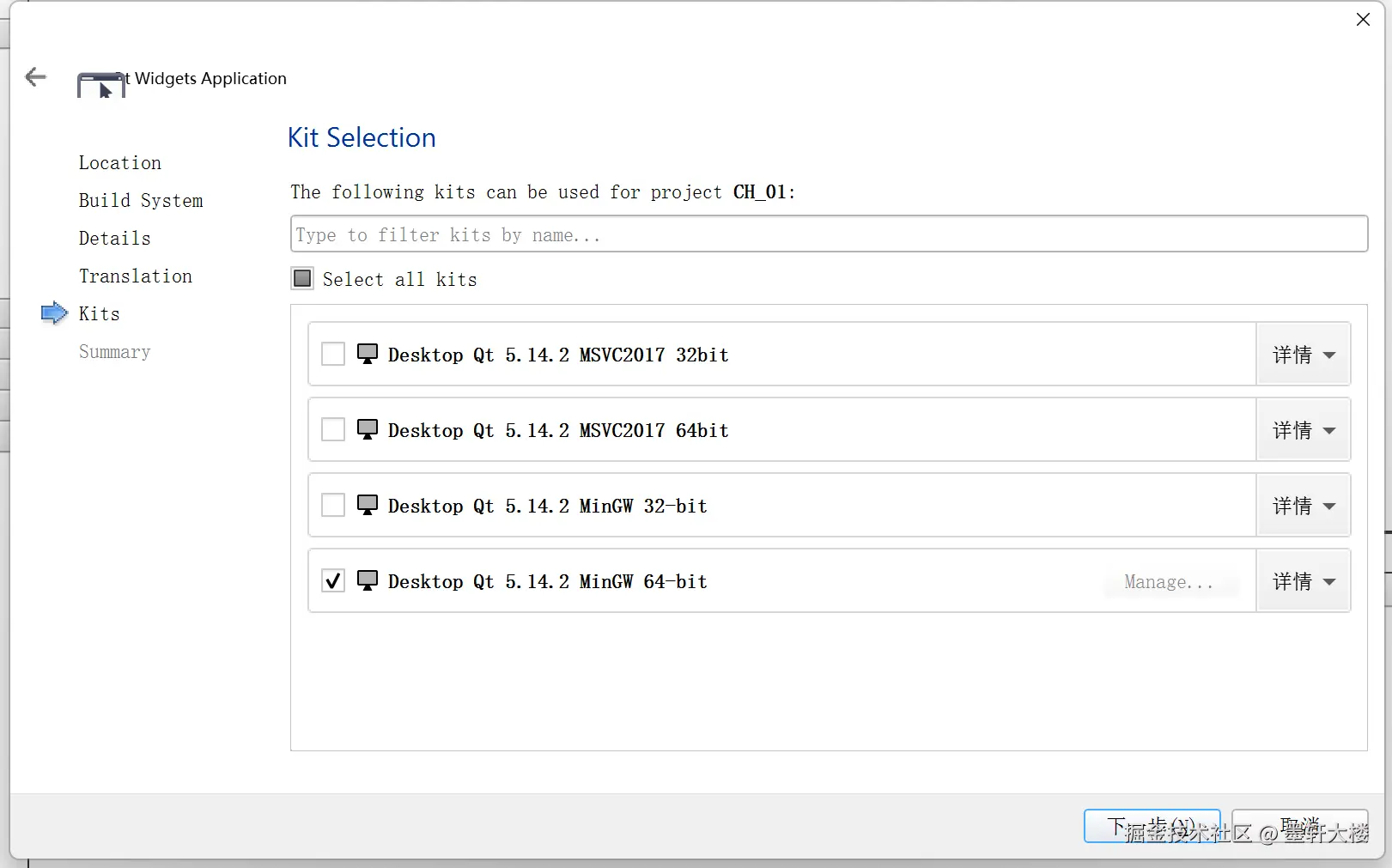Click the back arrow icon
This screenshot has width=1392, height=868.
[x=36, y=77]
